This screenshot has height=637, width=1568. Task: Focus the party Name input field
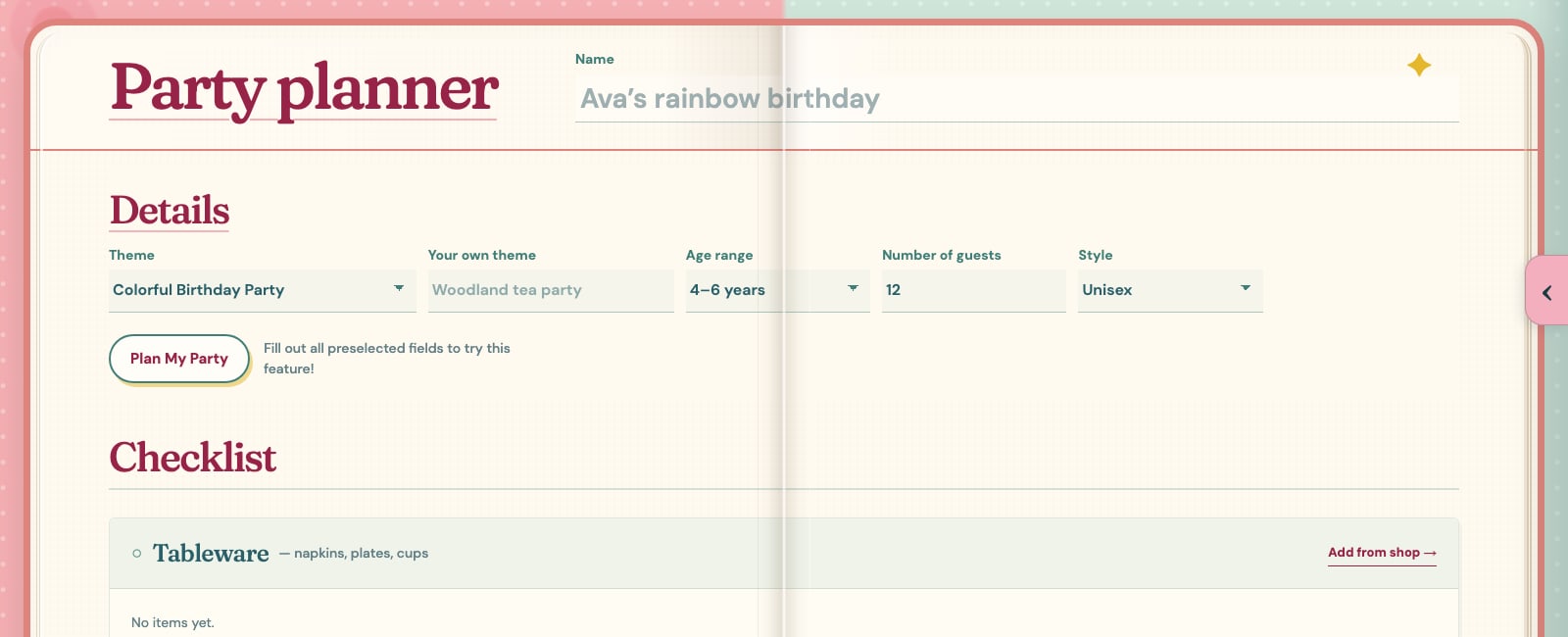pos(1016,99)
